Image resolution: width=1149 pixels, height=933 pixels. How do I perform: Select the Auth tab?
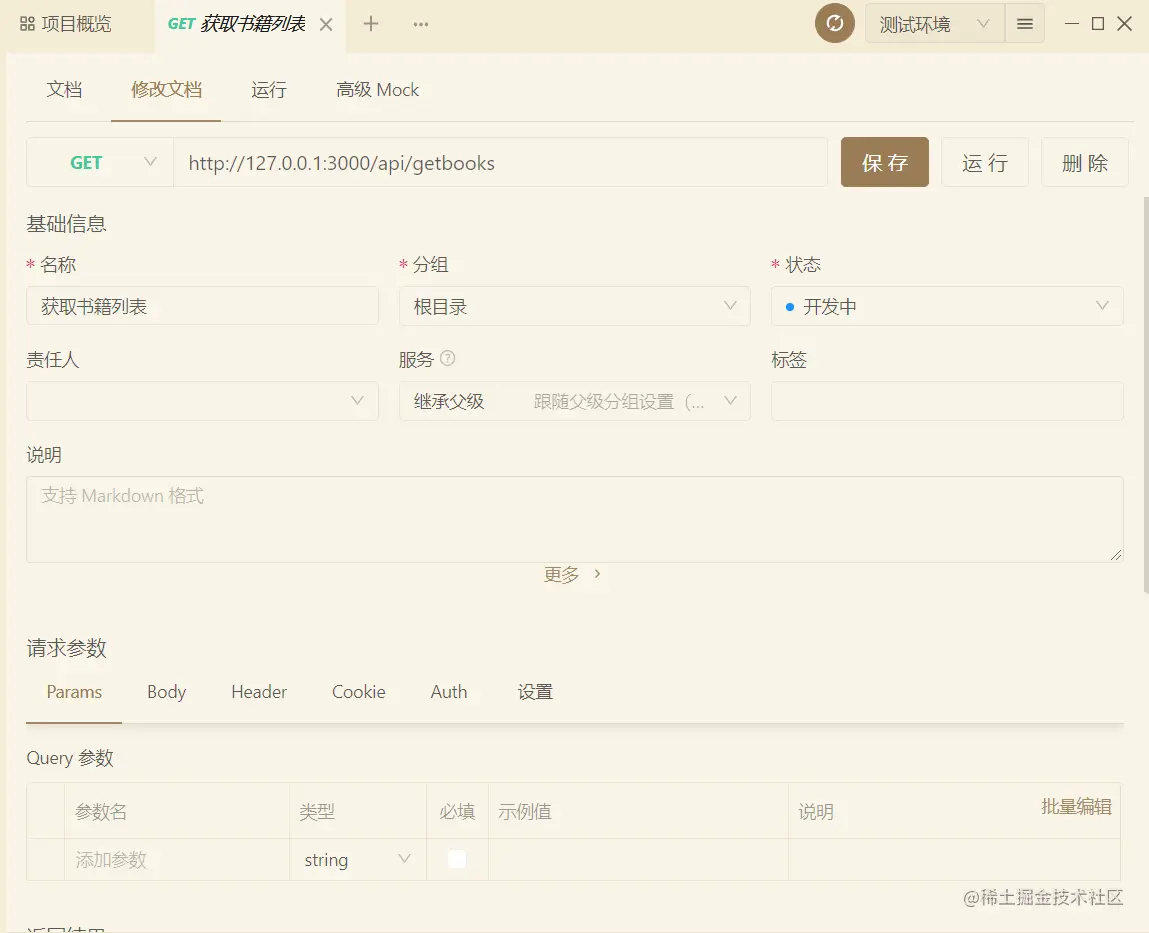[x=448, y=692]
